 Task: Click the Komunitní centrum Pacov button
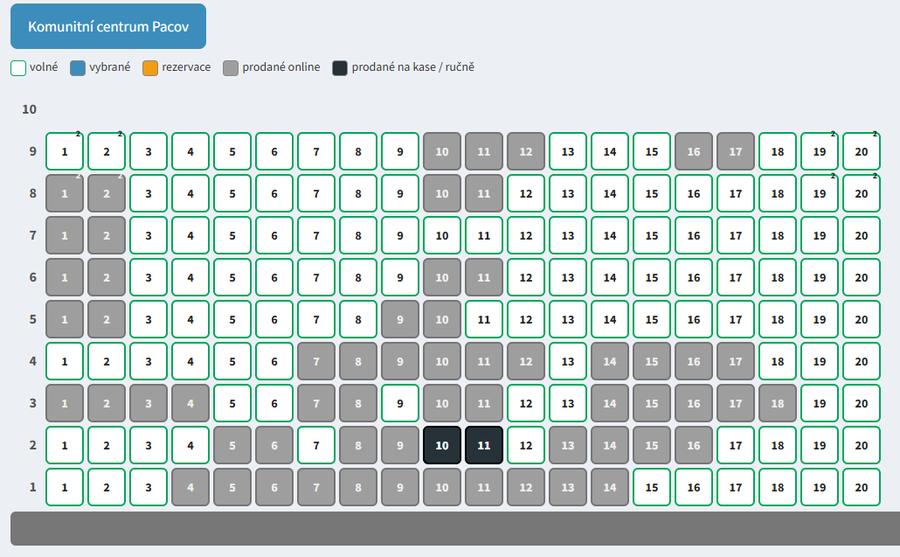(108, 26)
